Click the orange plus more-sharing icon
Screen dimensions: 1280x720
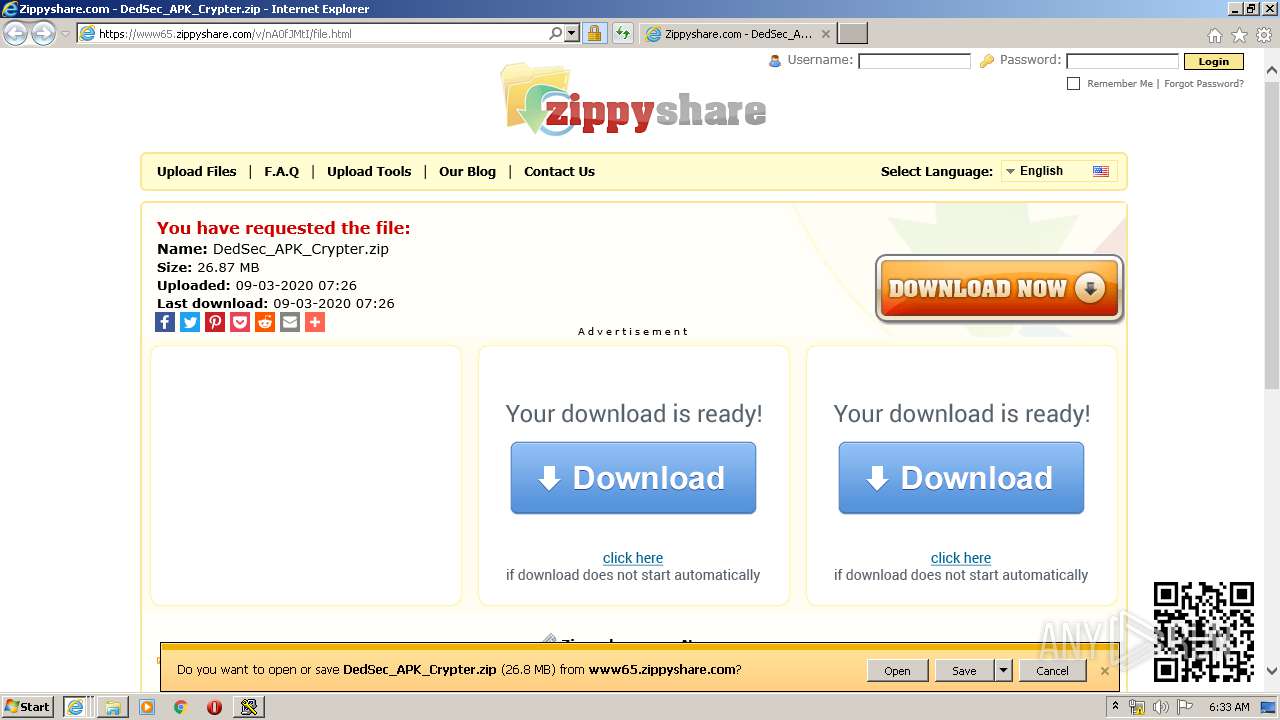click(315, 322)
